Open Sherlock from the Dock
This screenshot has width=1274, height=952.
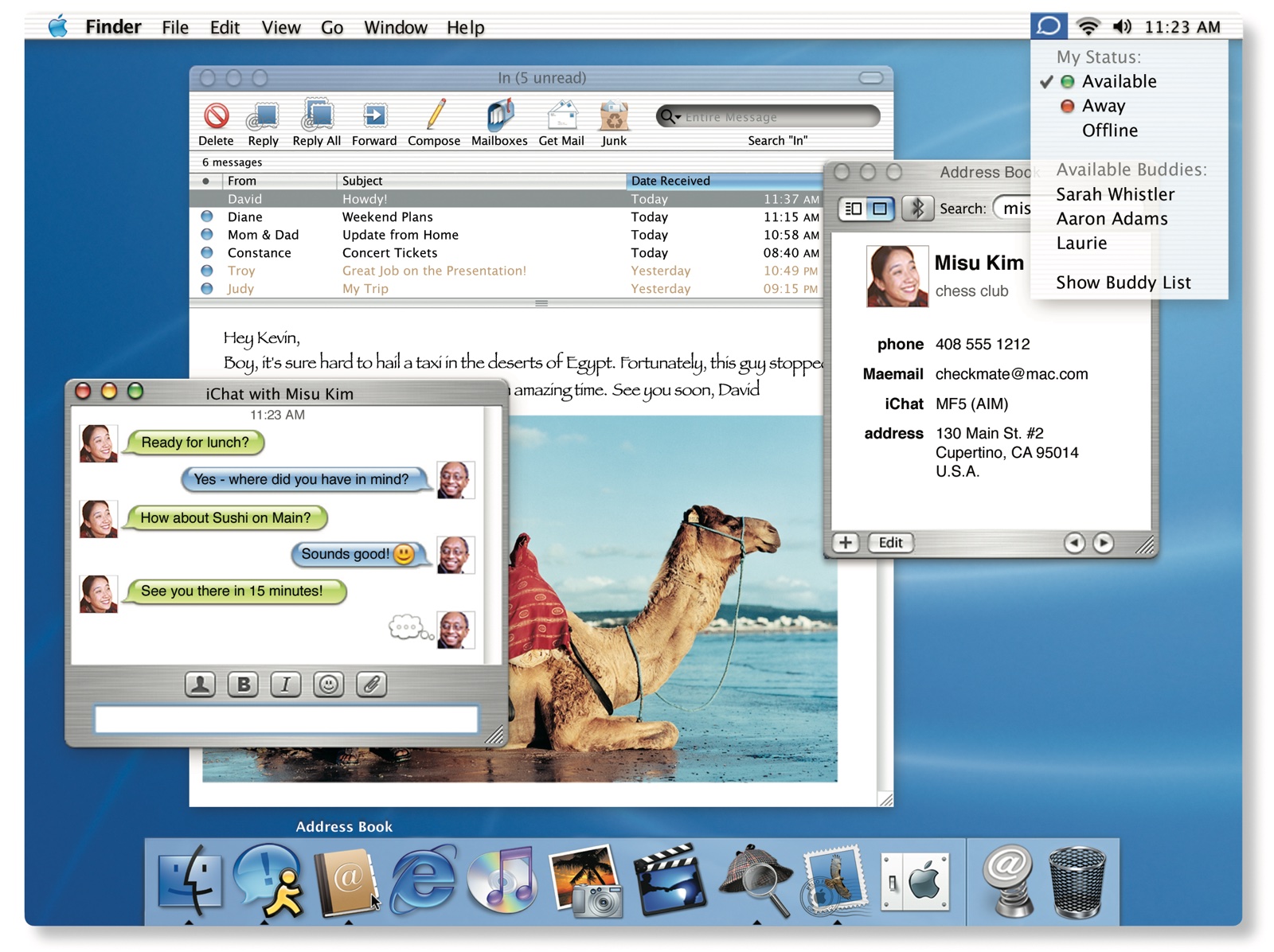tap(756, 880)
